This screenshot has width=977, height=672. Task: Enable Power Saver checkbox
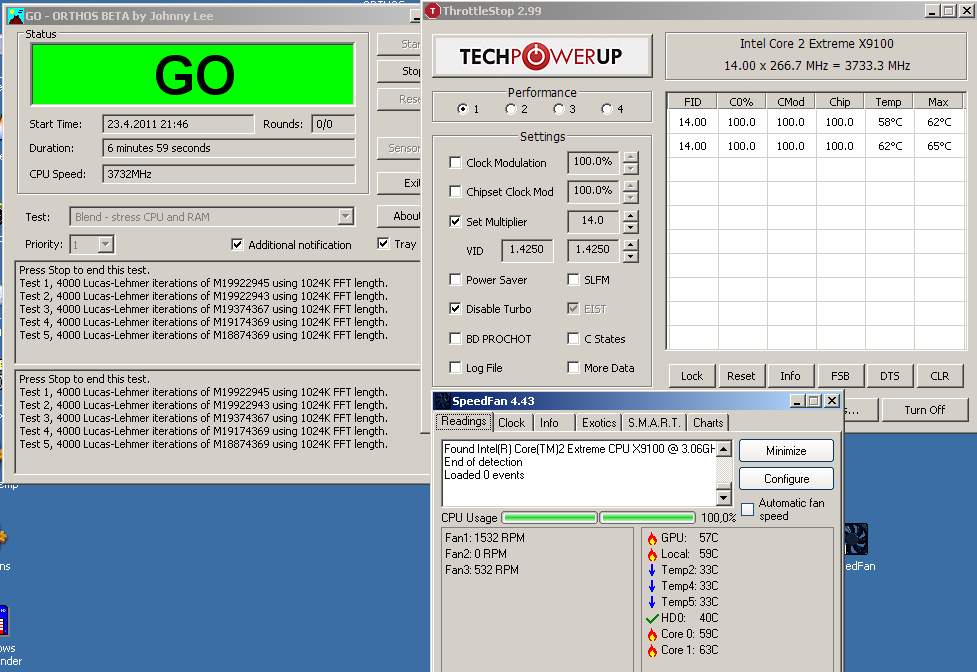pos(455,280)
